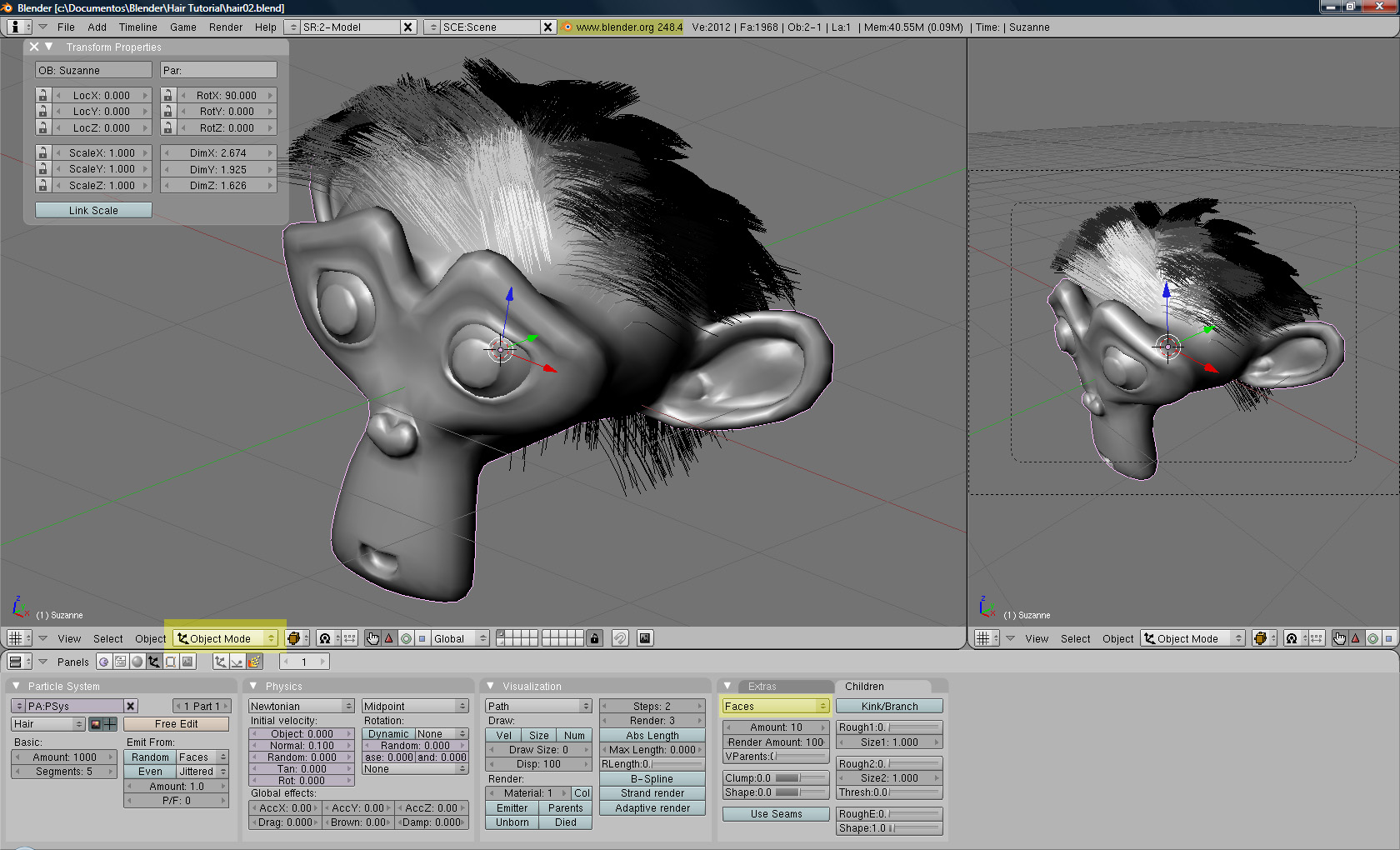Open Hair particle type dropdown
The image size is (1400, 850).
pos(48,723)
